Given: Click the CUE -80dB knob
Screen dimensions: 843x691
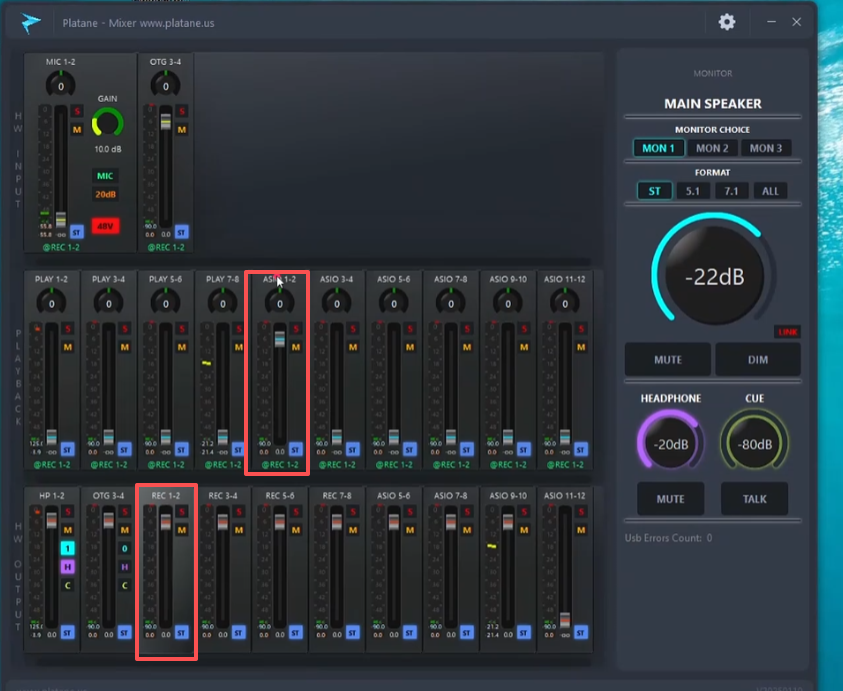Looking at the screenshot, I should (x=754, y=444).
